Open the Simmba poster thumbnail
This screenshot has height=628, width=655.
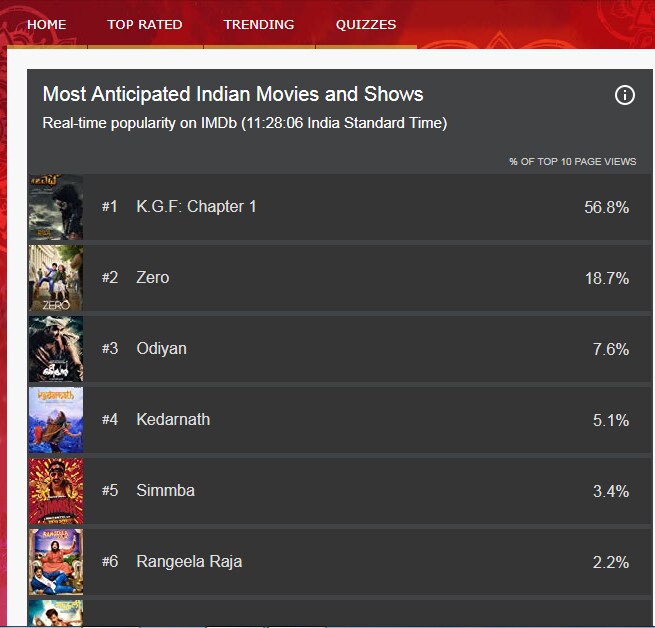56,491
